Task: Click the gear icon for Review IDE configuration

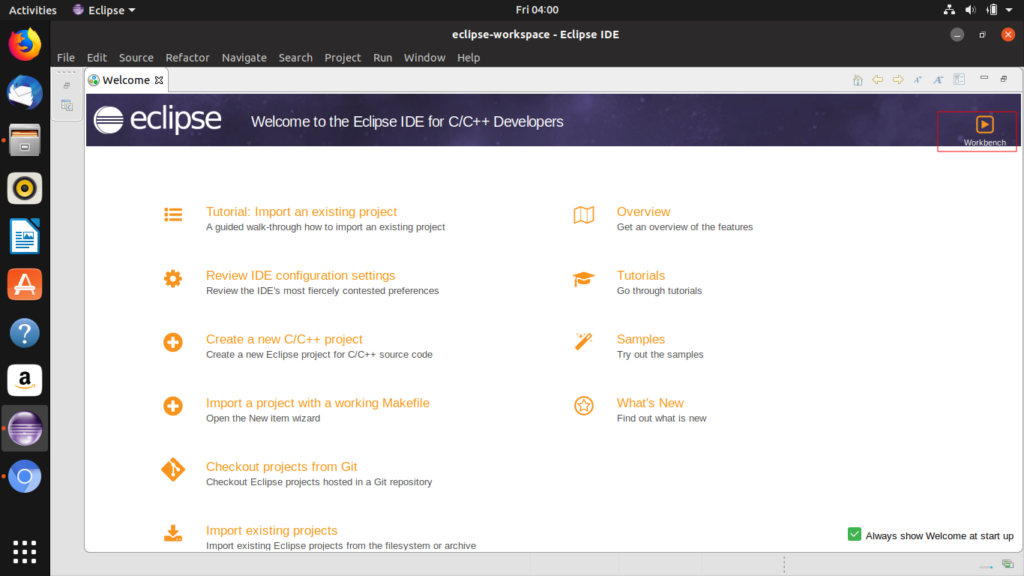Action: tap(173, 279)
